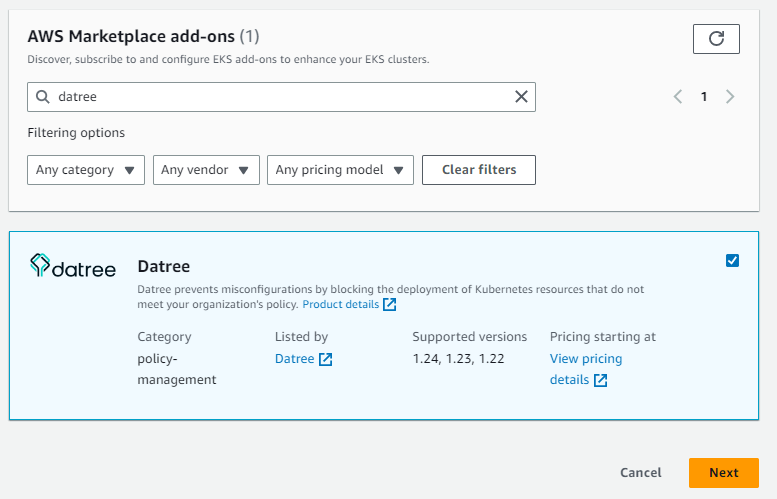Open the Any pricing model dropdown
Image resolution: width=777 pixels, height=499 pixels.
(x=340, y=170)
